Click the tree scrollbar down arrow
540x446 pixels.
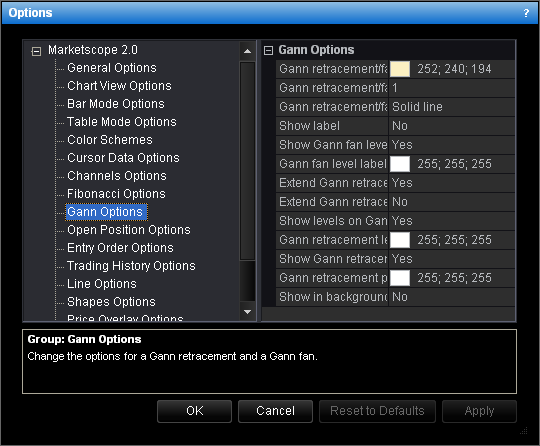[x=247, y=312]
